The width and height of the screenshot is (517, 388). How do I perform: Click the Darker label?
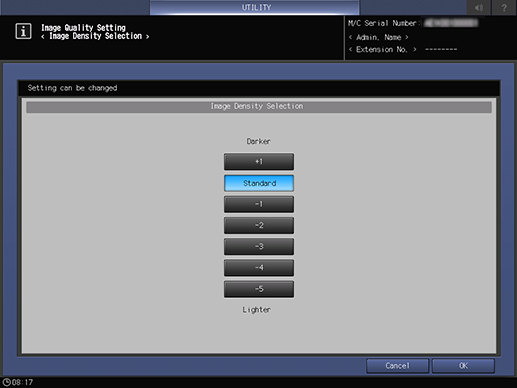[259, 141]
